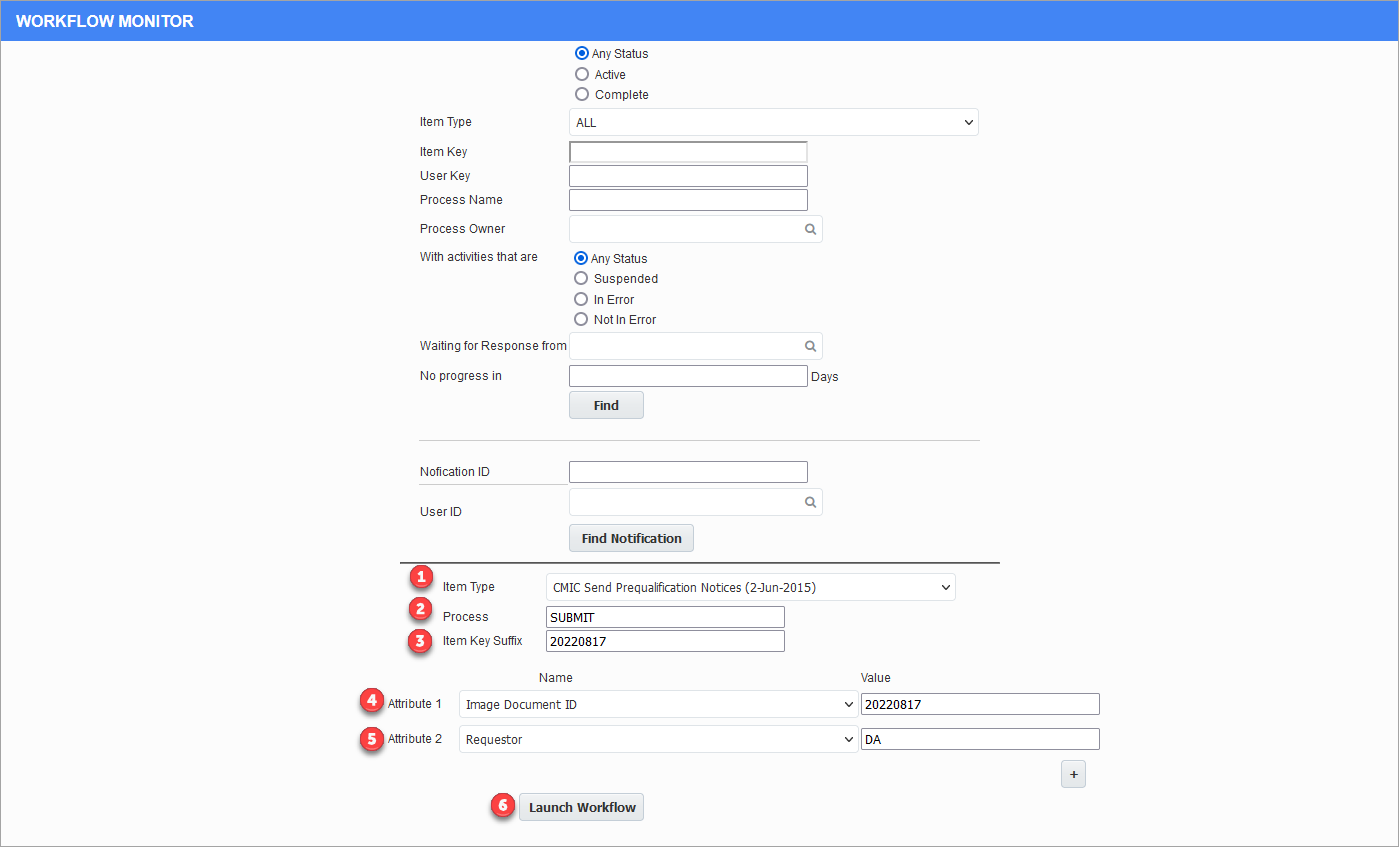This screenshot has height=847, width=1399.
Task: Open the Process Owner lookup search icon
Action: pyautogui.click(x=810, y=228)
